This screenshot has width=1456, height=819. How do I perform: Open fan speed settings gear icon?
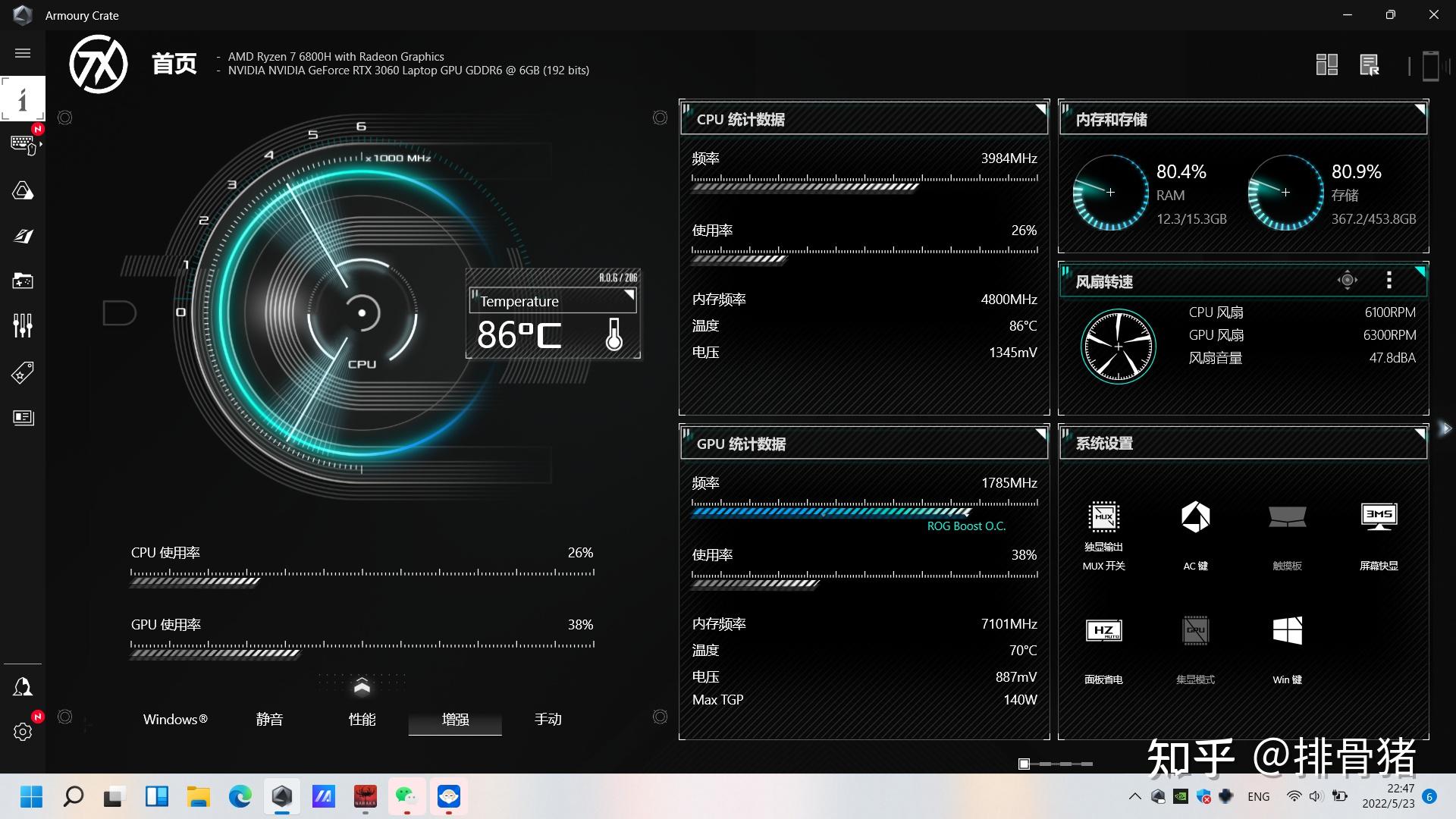pyautogui.click(x=1348, y=281)
